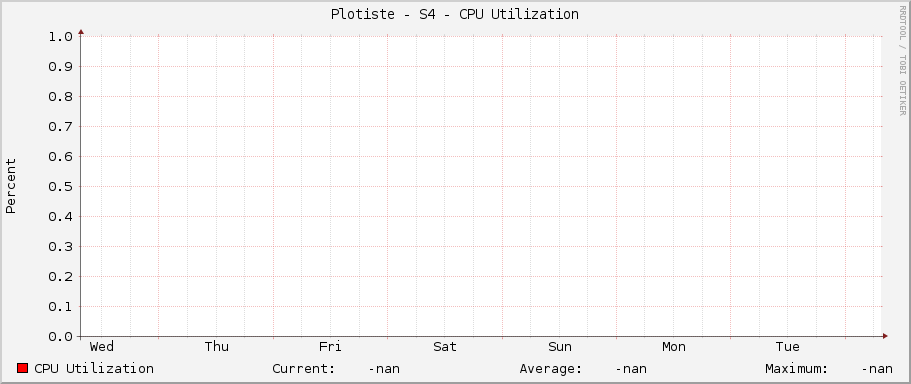This screenshot has height=384, width=911.
Task: Click the 'Fri' day label
Action: pos(330,347)
